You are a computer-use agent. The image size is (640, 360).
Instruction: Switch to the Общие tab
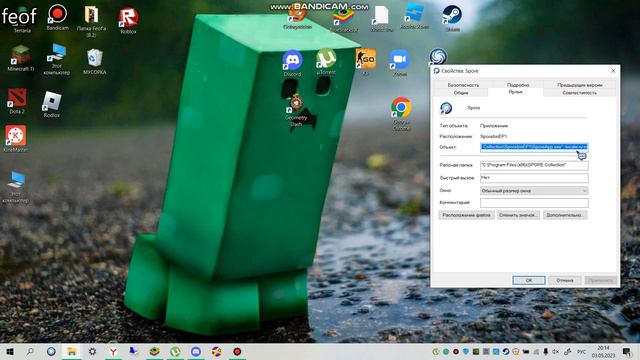click(x=461, y=93)
